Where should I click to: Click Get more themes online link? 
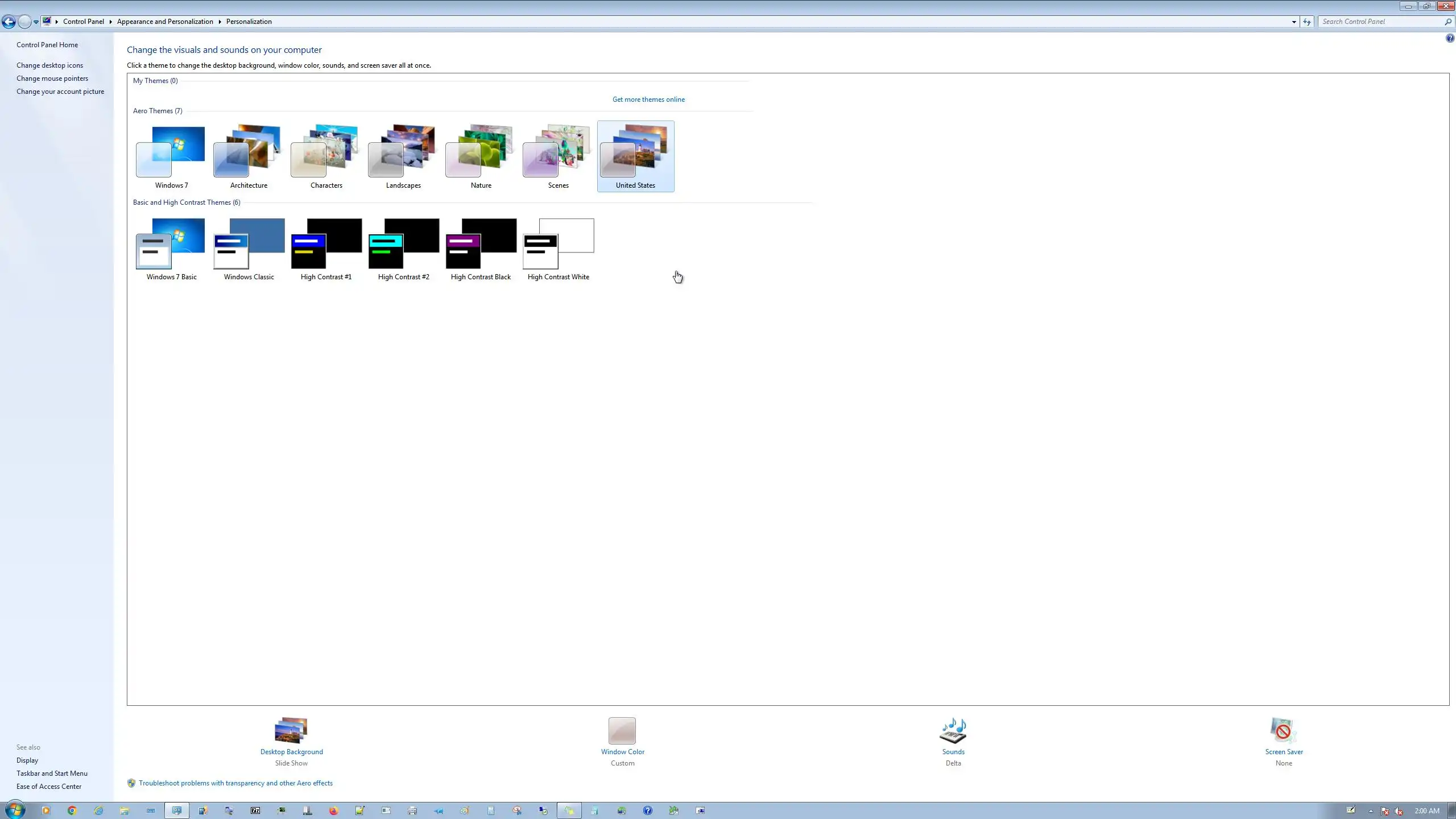pos(648,100)
